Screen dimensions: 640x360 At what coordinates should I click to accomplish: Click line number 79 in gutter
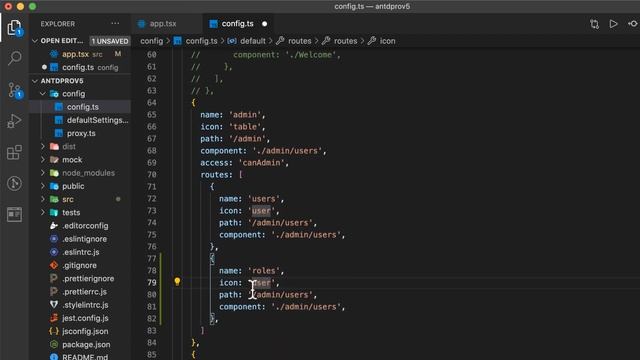point(151,282)
